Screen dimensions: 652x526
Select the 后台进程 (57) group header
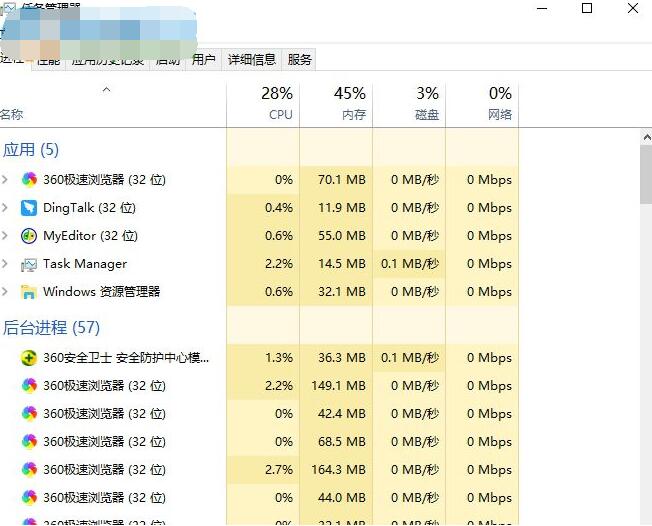point(51,328)
